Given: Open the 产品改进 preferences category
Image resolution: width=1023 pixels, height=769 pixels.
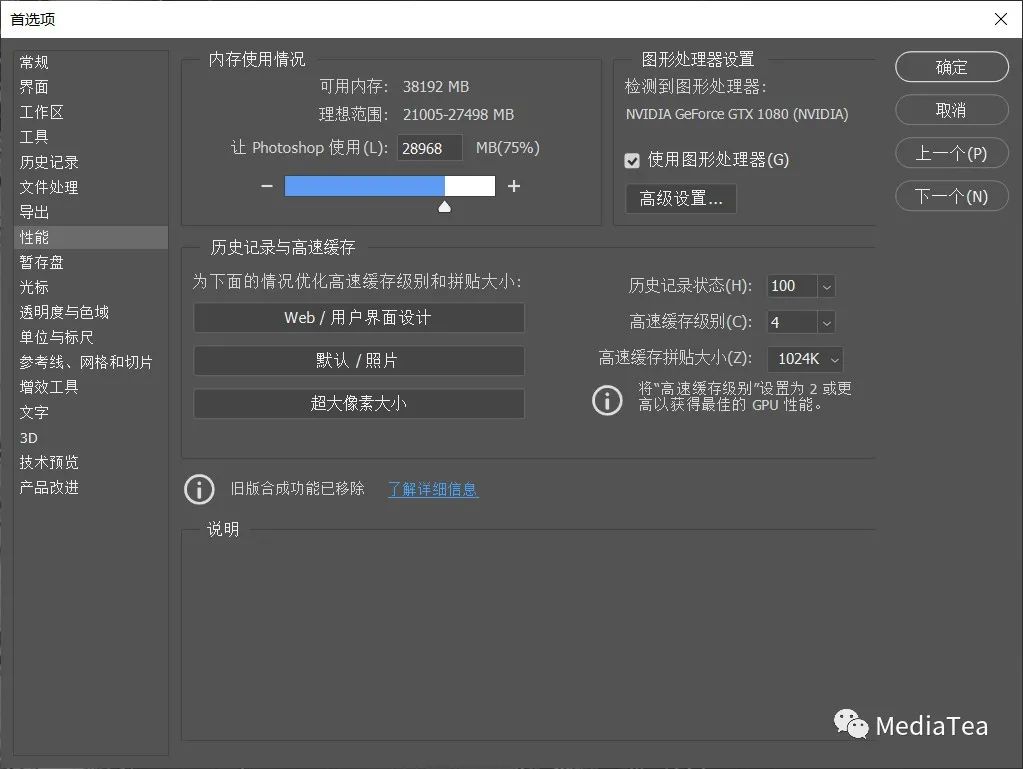Looking at the screenshot, I should coord(49,487).
